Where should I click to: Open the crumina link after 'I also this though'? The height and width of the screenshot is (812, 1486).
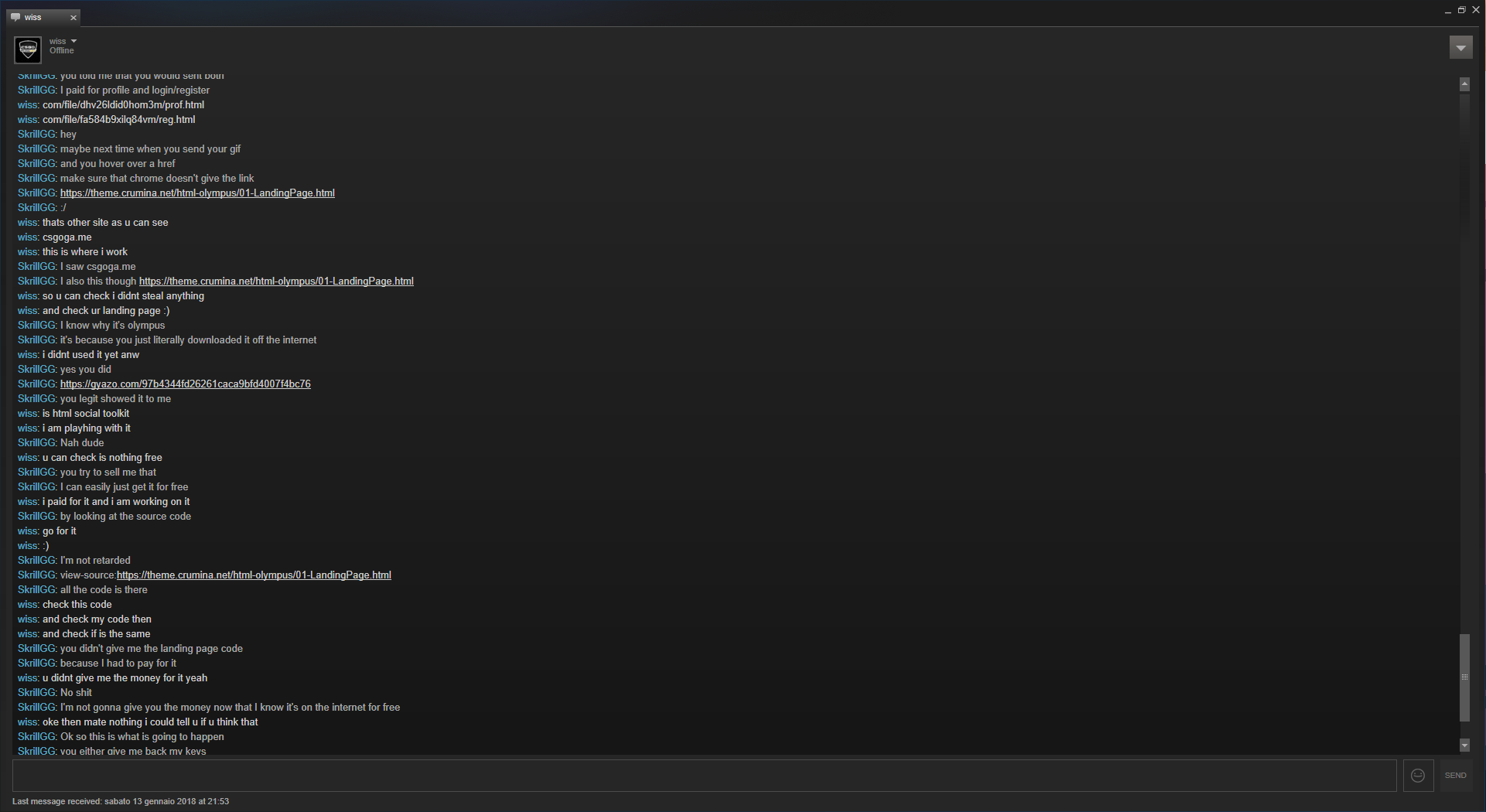point(276,281)
